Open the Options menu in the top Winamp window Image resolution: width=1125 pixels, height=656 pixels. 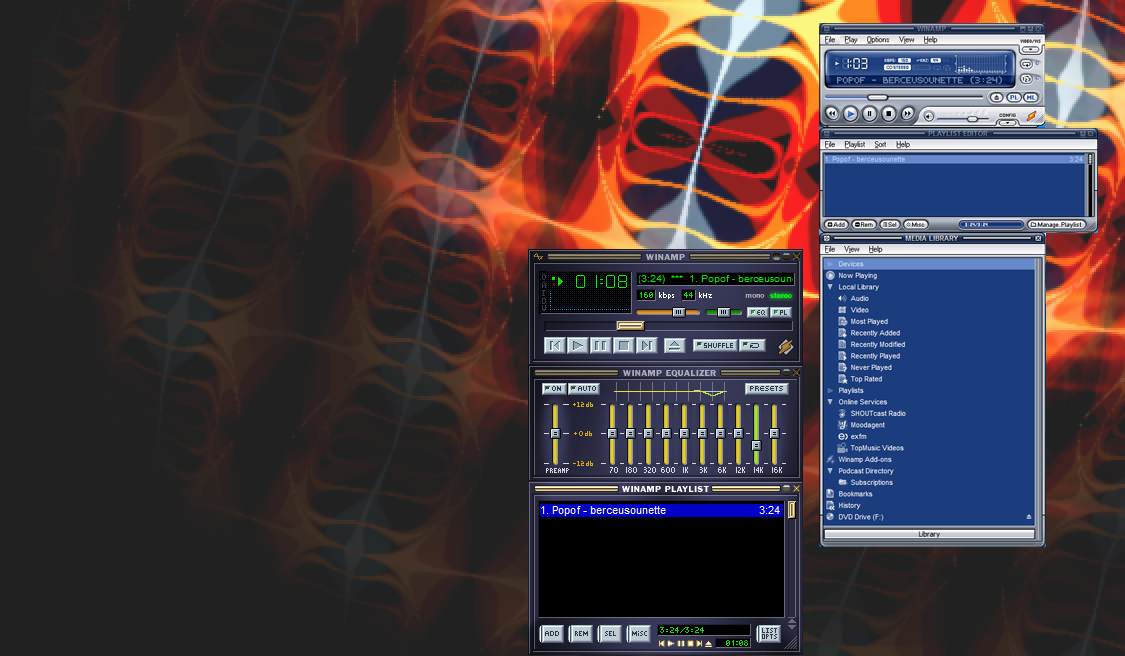877,39
